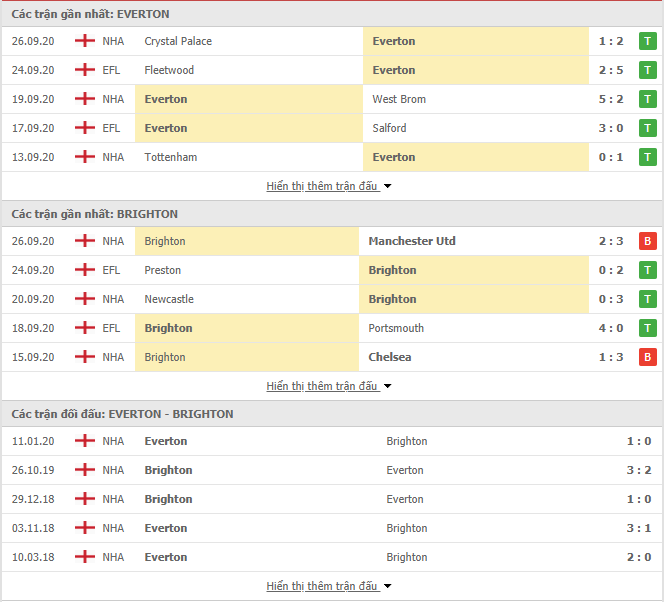This screenshot has height=602, width=664.
Task: Select the 'Các trận gần nhất: EVERTON' header
Action: click(x=91, y=14)
